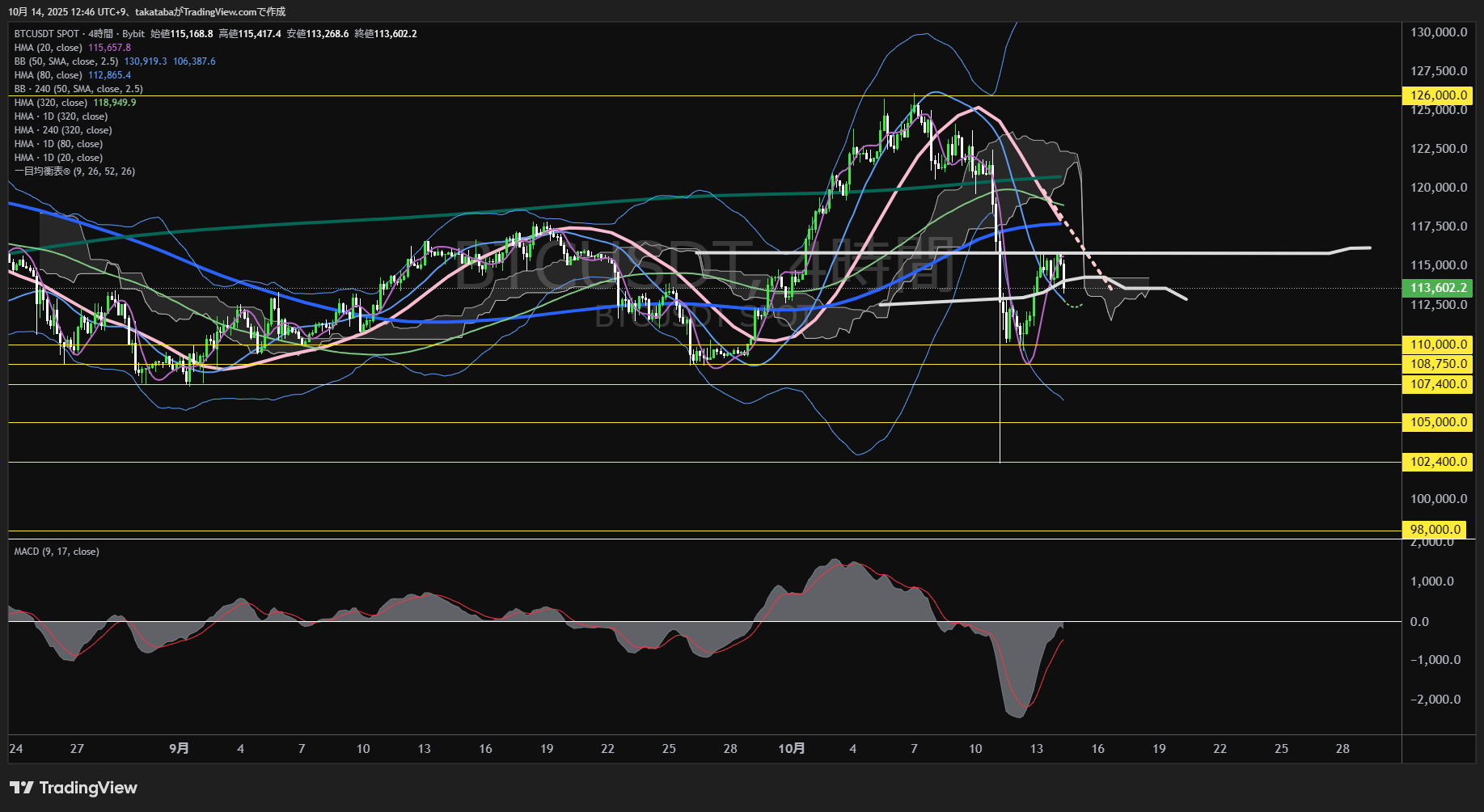Select the 98,000.0 yellow price label
Image resolution: width=1484 pixels, height=812 pixels.
click(1435, 530)
